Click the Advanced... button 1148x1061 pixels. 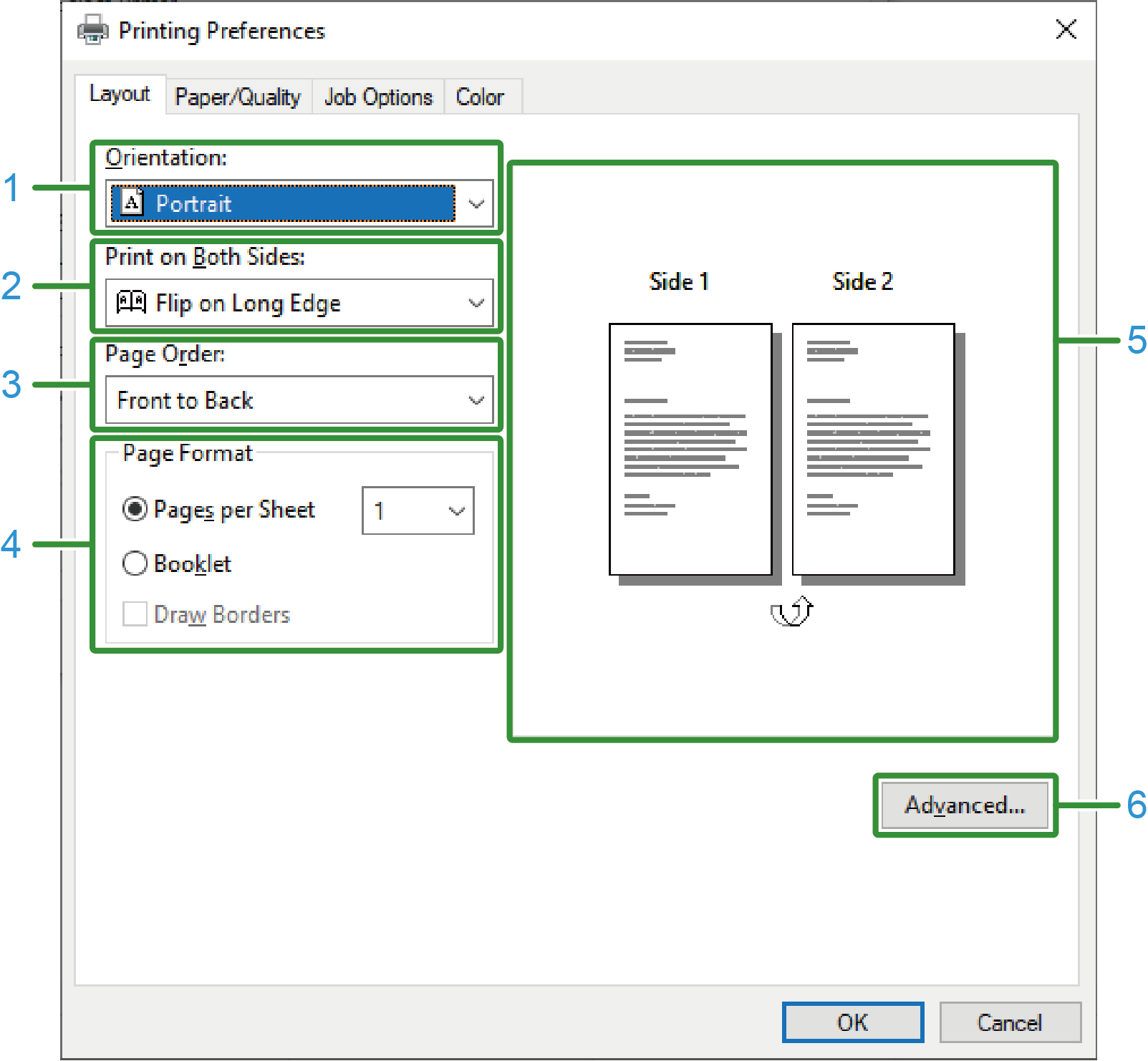[x=965, y=805]
